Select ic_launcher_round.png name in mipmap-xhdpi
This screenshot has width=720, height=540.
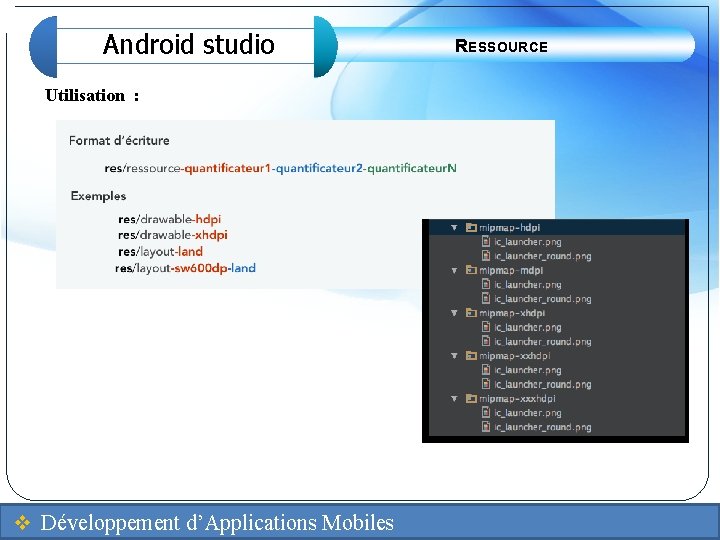click(x=542, y=342)
